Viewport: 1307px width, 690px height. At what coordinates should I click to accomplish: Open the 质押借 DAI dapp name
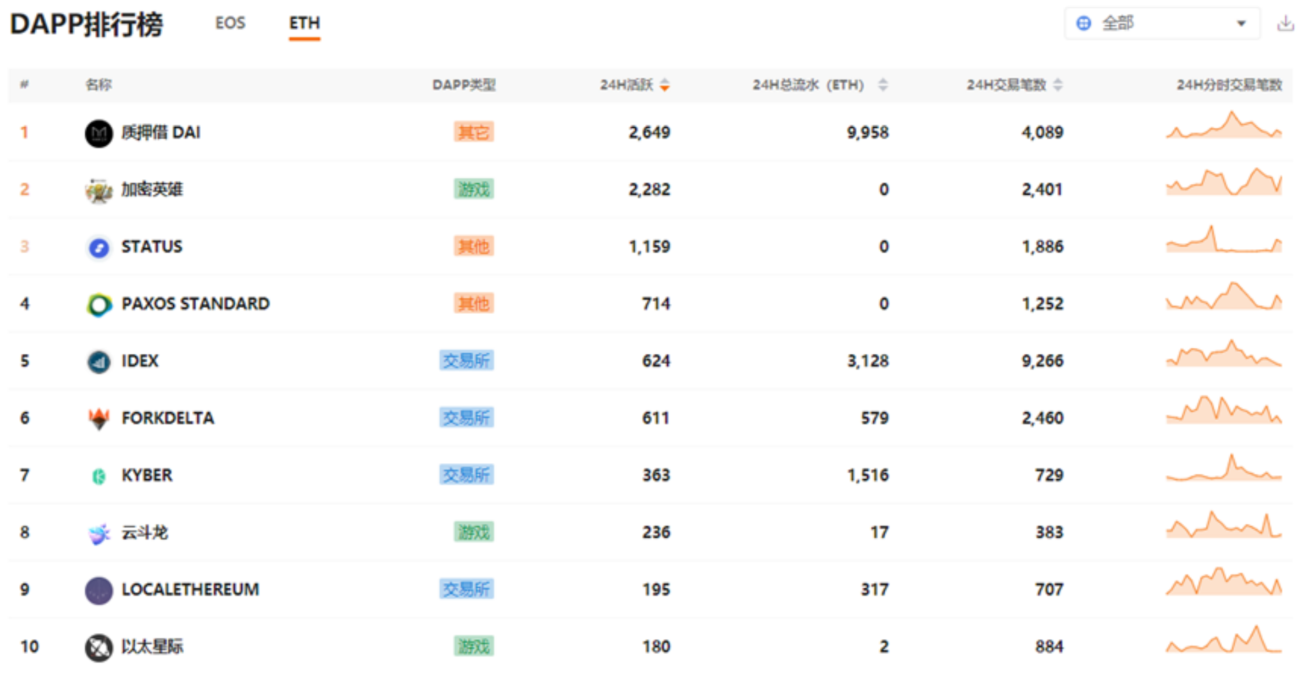click(160, 132)
